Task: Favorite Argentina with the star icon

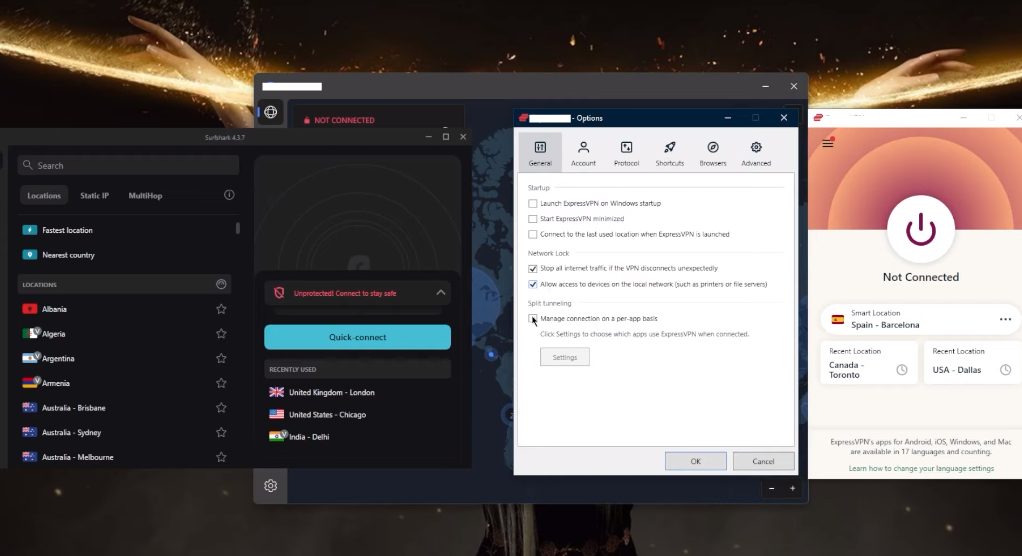Action: click(221, 358)
